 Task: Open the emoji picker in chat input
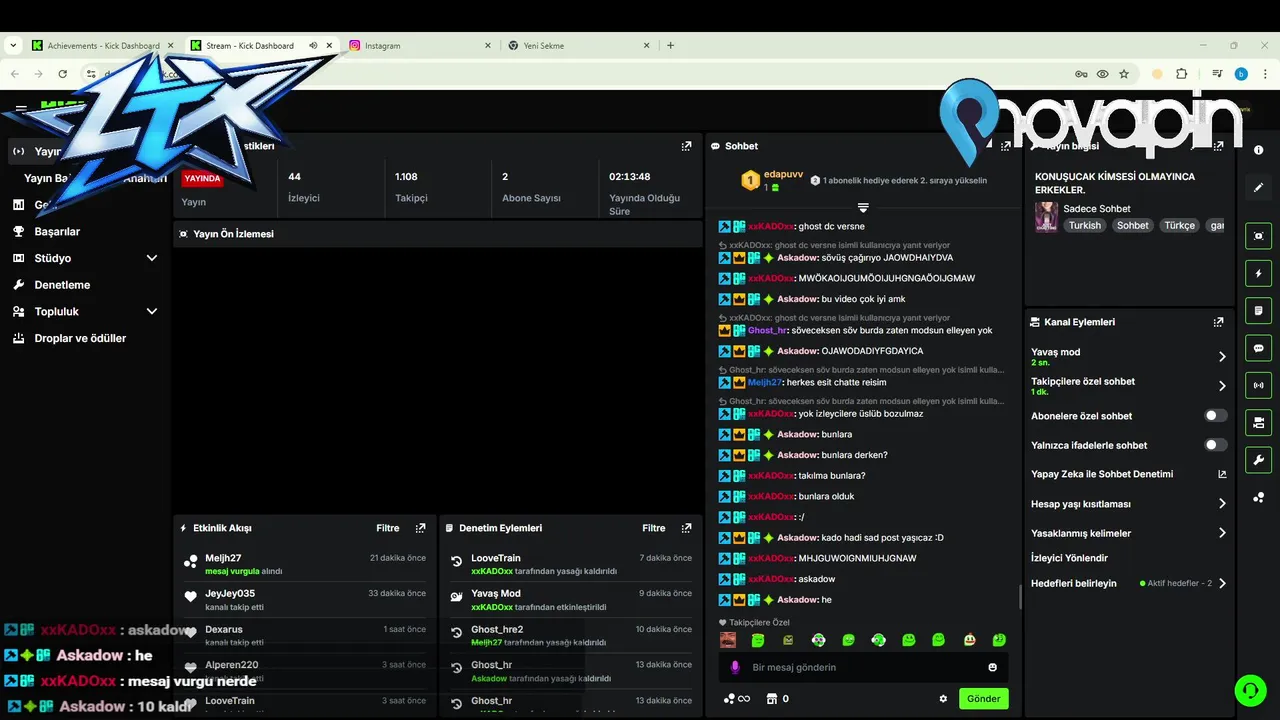point(993,667)
